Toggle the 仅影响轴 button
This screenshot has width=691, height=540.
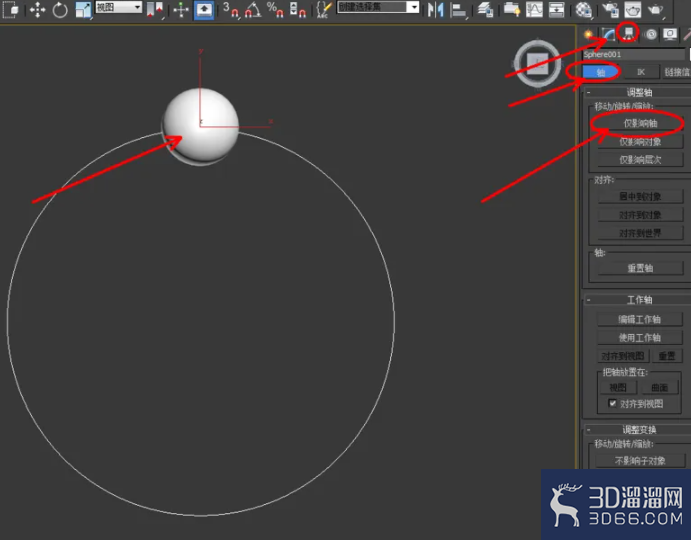pyautogui.click(x=640, y=123)
